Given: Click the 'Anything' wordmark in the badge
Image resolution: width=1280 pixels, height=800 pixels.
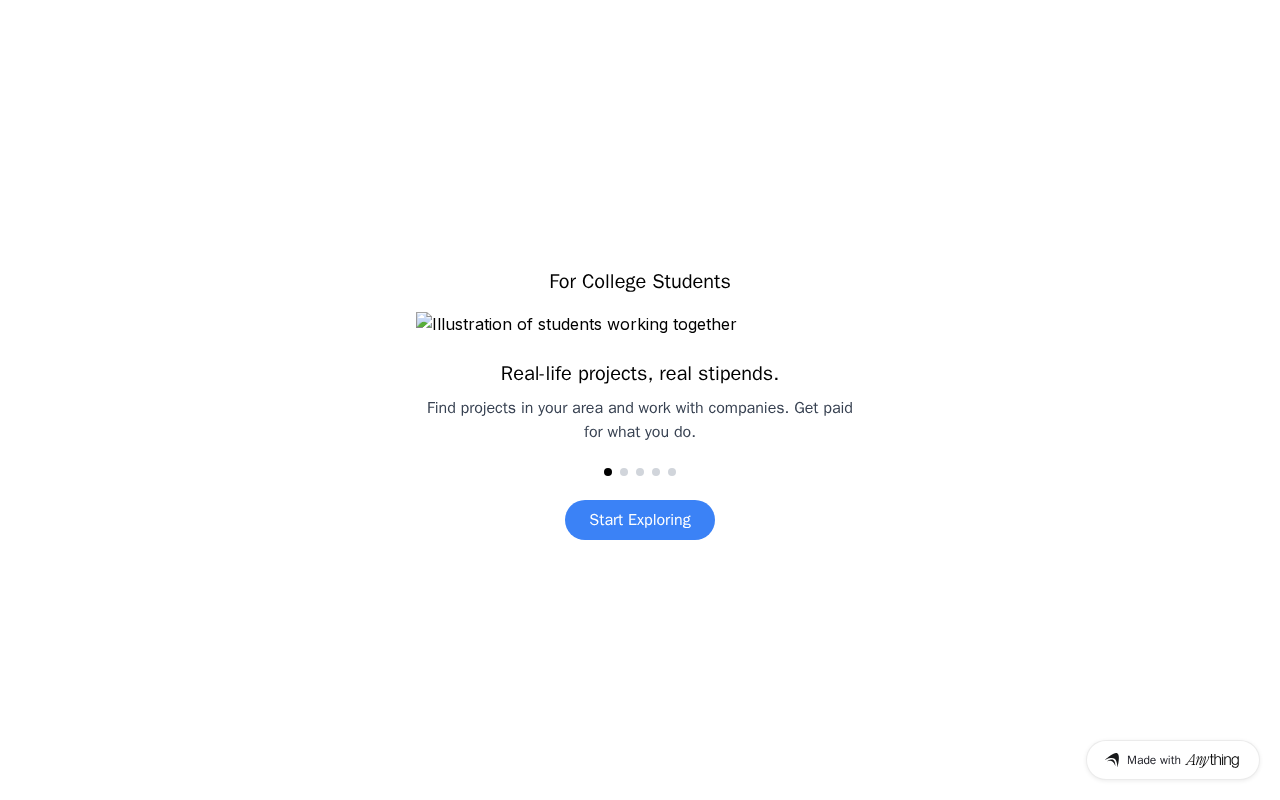Looking at the screenshot, I should pos(1212,760).
